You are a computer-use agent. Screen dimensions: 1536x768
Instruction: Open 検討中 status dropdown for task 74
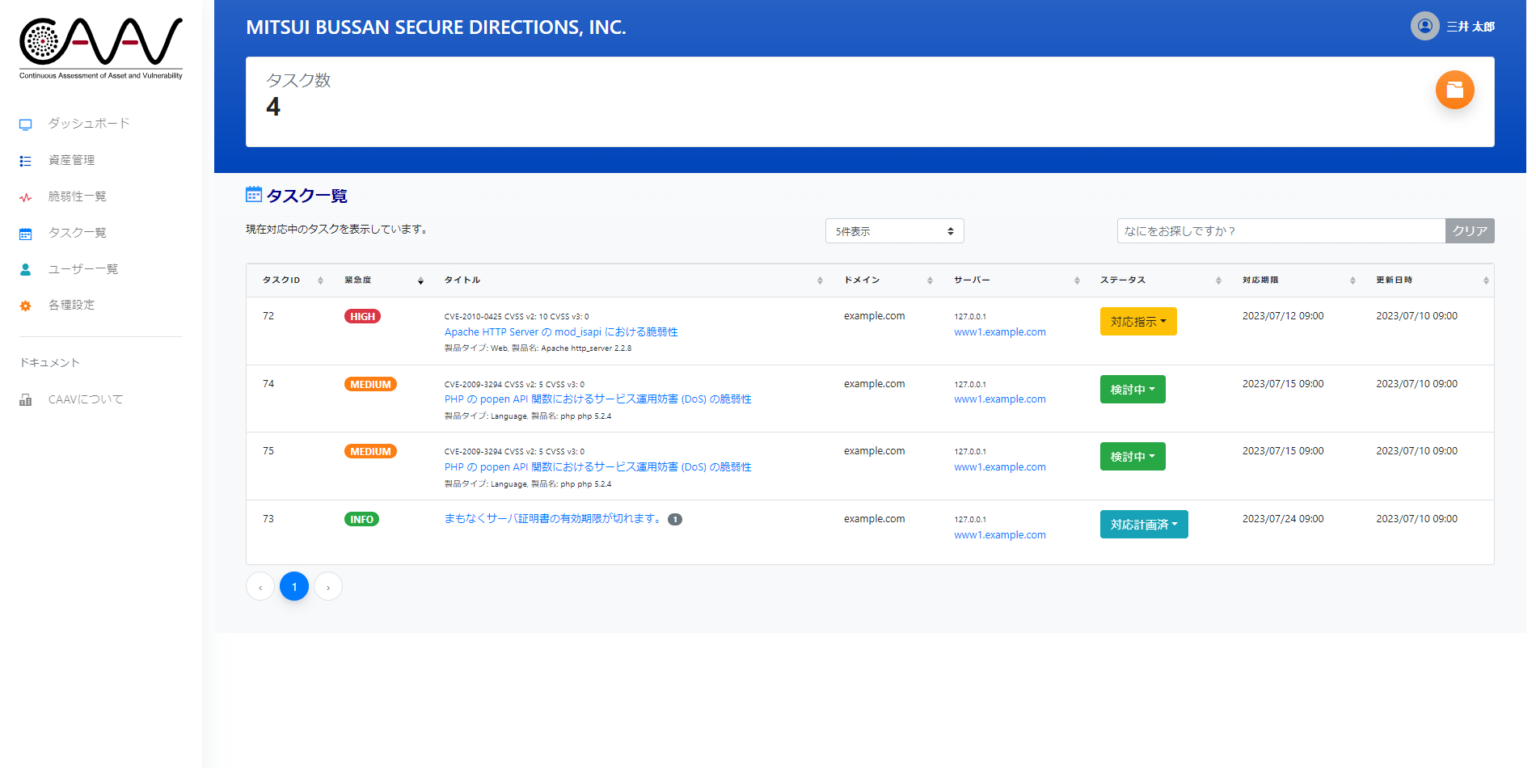tap(1132, 389)
